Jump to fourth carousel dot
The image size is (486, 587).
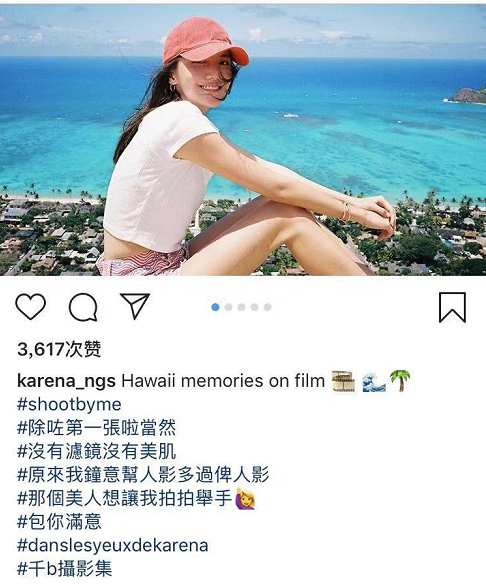click(255, 307)
